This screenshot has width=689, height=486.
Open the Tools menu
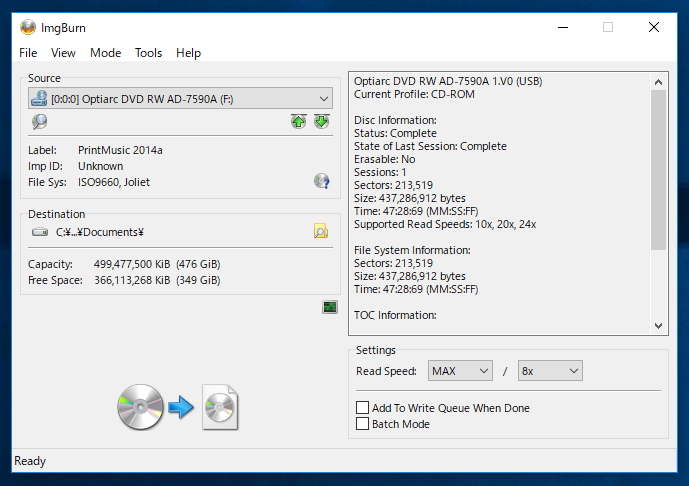(x=149, y=53)
